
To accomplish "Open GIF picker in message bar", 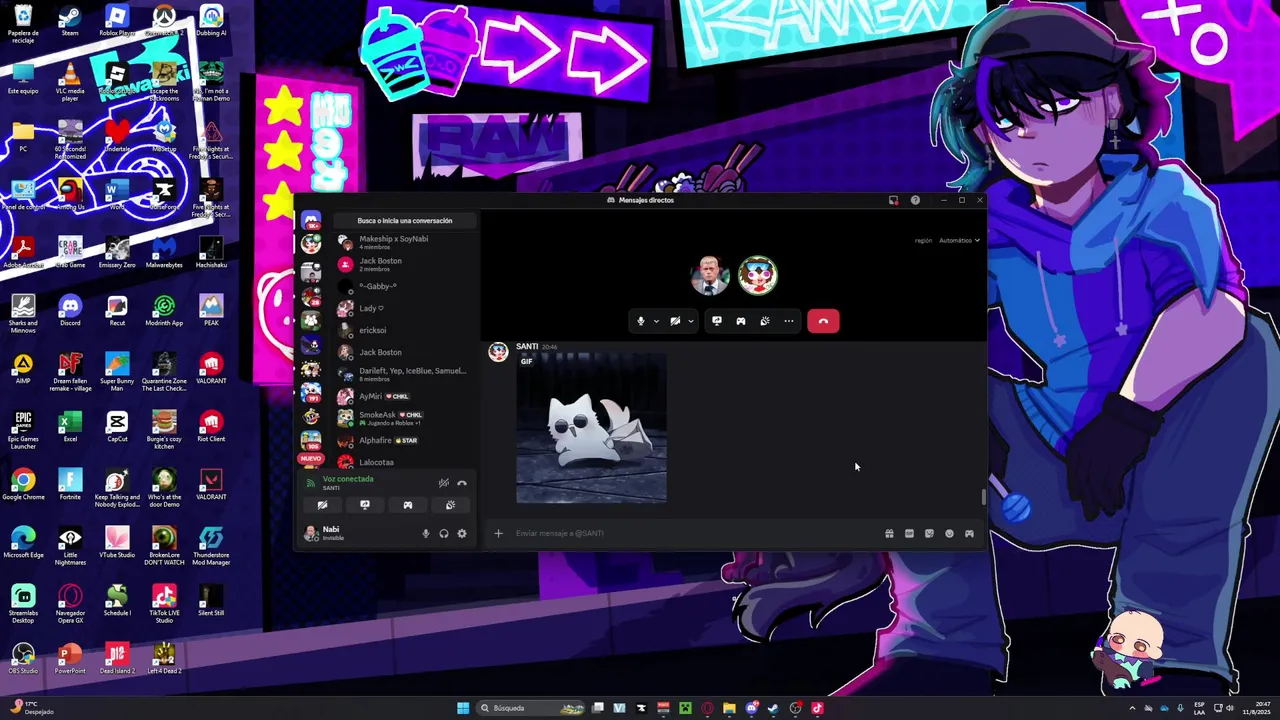I will pyautogui.click(x=909, y=533).
